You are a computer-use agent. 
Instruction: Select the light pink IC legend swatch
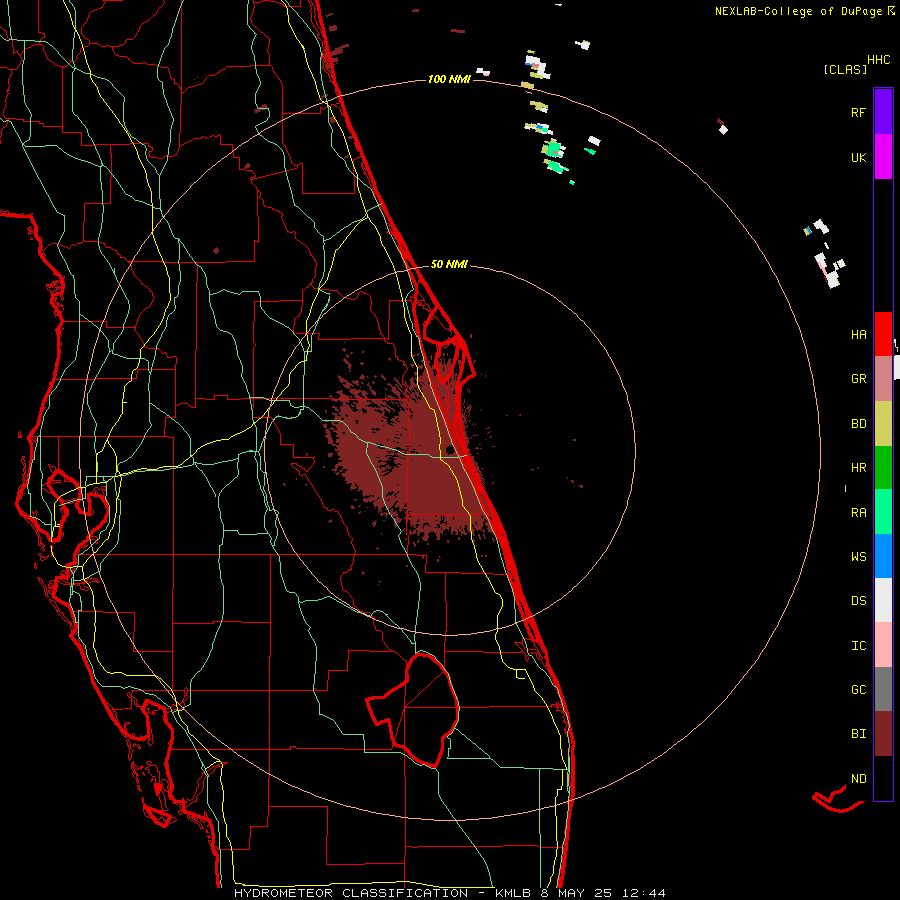883,645
